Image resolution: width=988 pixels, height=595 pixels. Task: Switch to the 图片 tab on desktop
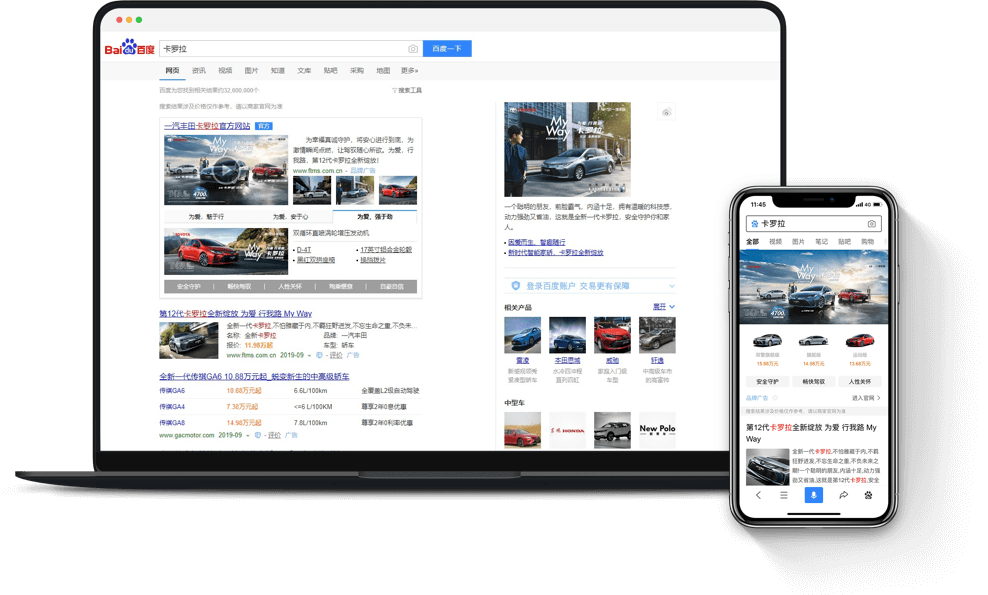(251, 71)
